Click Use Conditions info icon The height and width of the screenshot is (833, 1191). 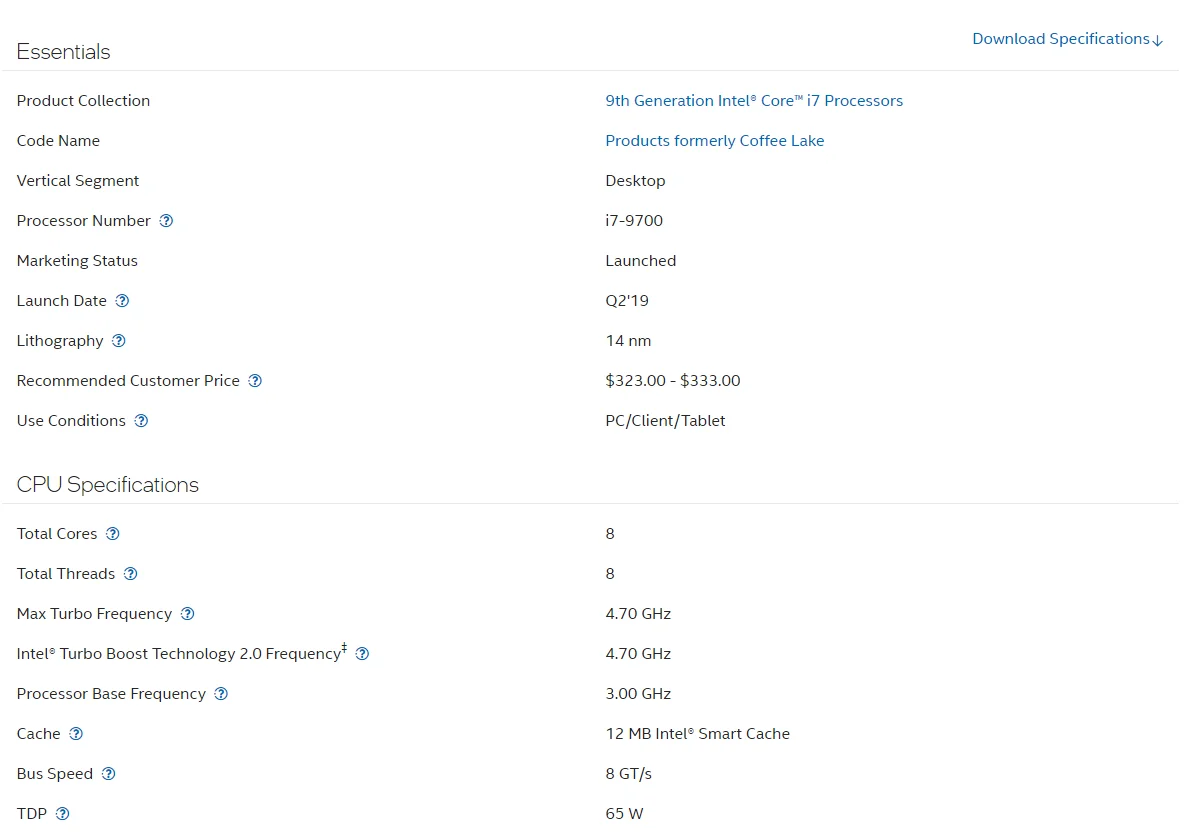[x=141, y=421]
